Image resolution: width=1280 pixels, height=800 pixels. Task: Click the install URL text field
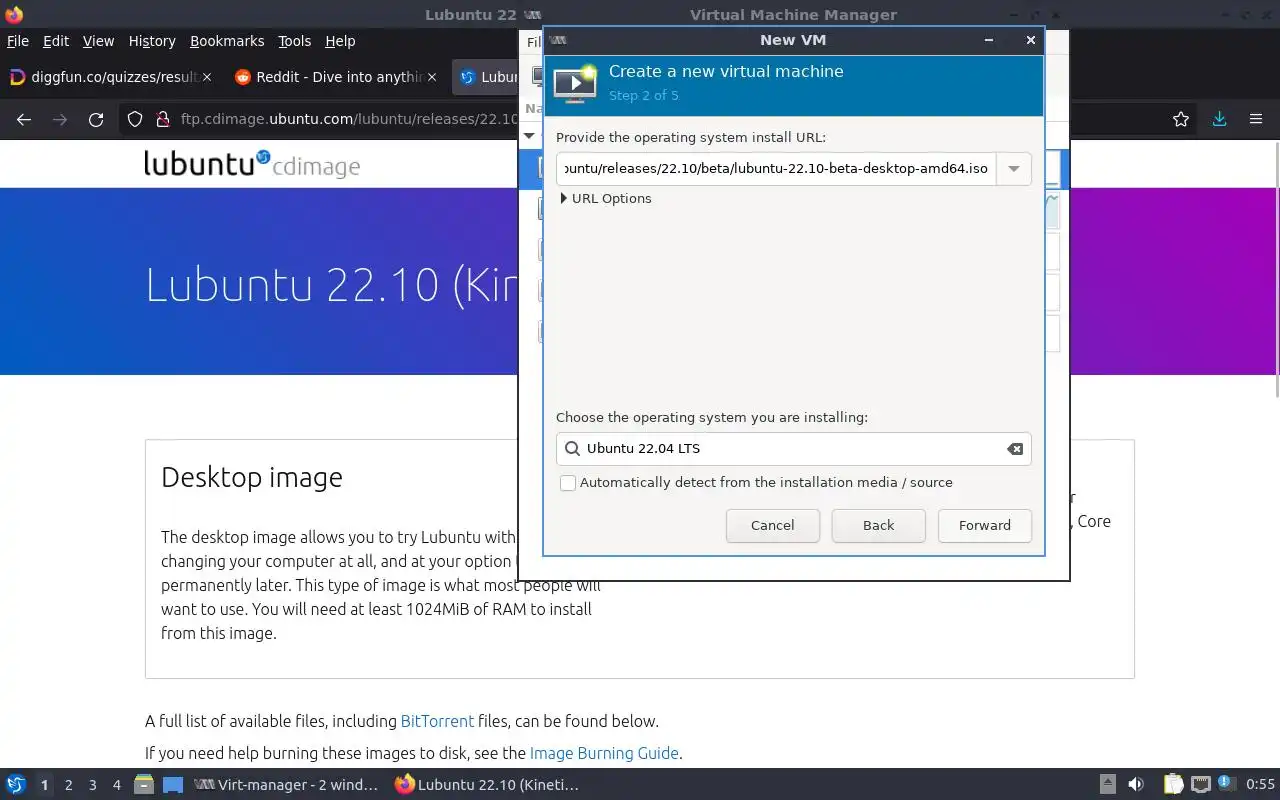776,168
